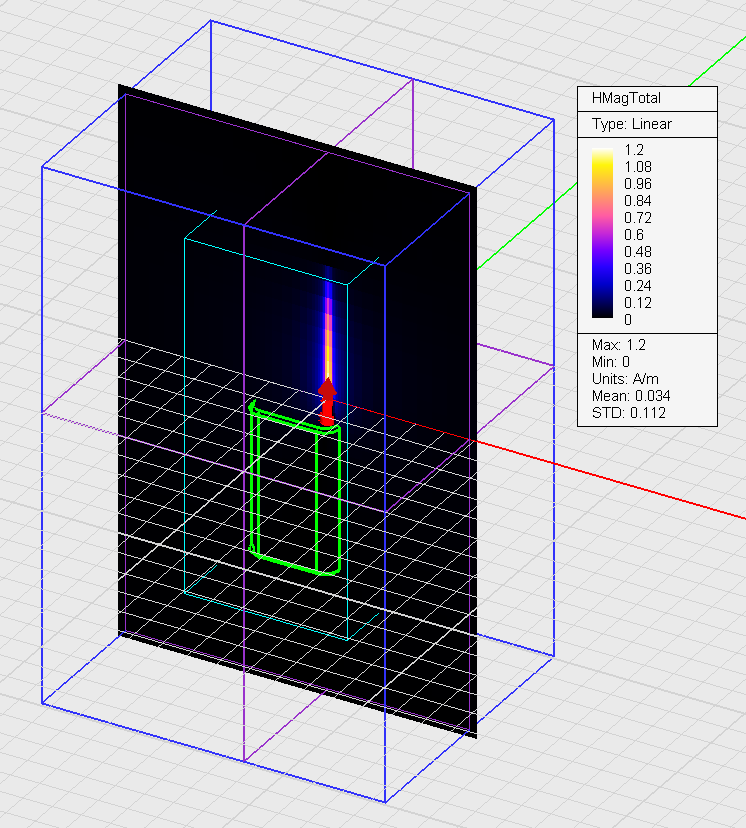Click the legend color gradient bar
The image size is (746, 828).
[x=601, y=235]
